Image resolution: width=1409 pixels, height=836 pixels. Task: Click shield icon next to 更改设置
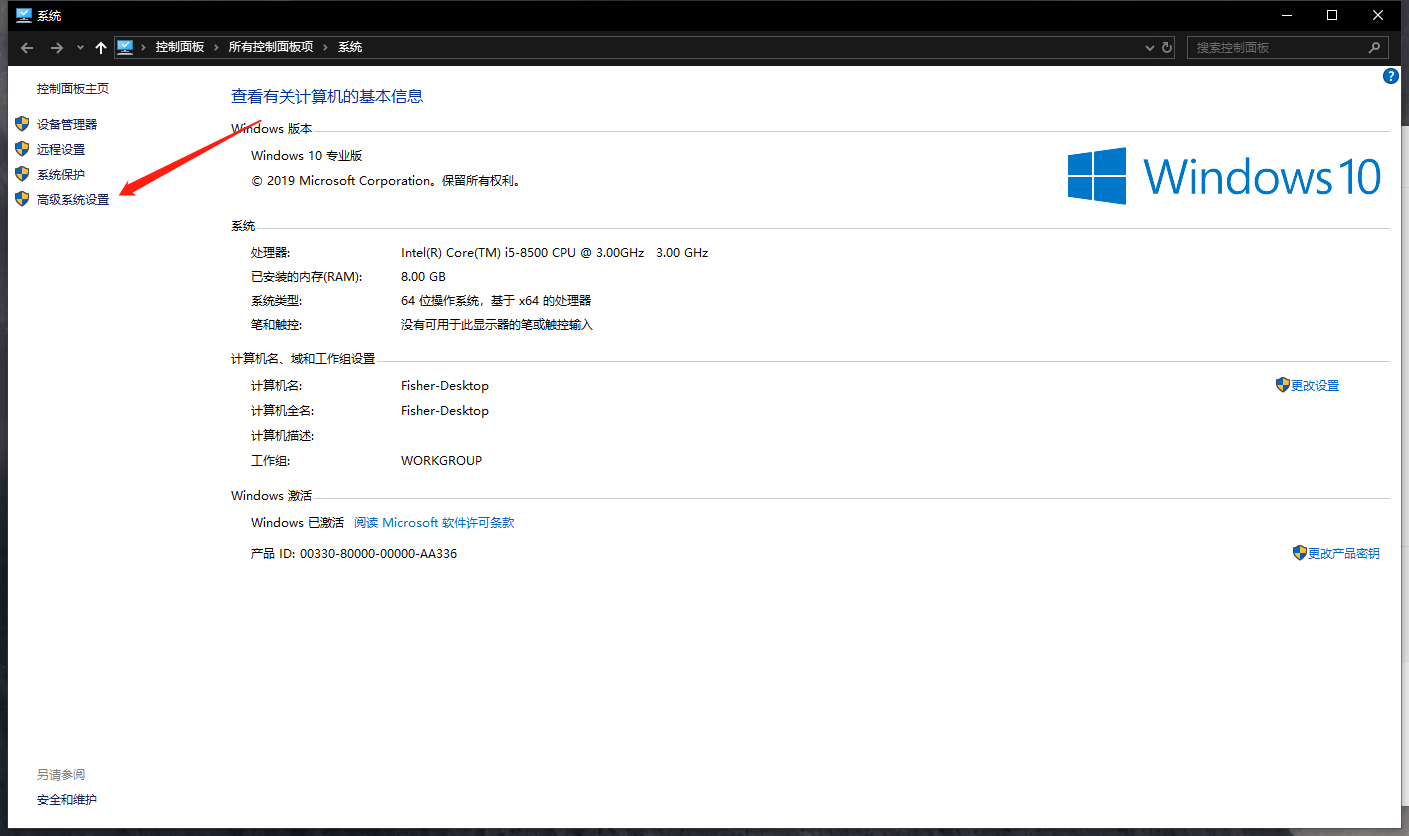point(1283,385)
